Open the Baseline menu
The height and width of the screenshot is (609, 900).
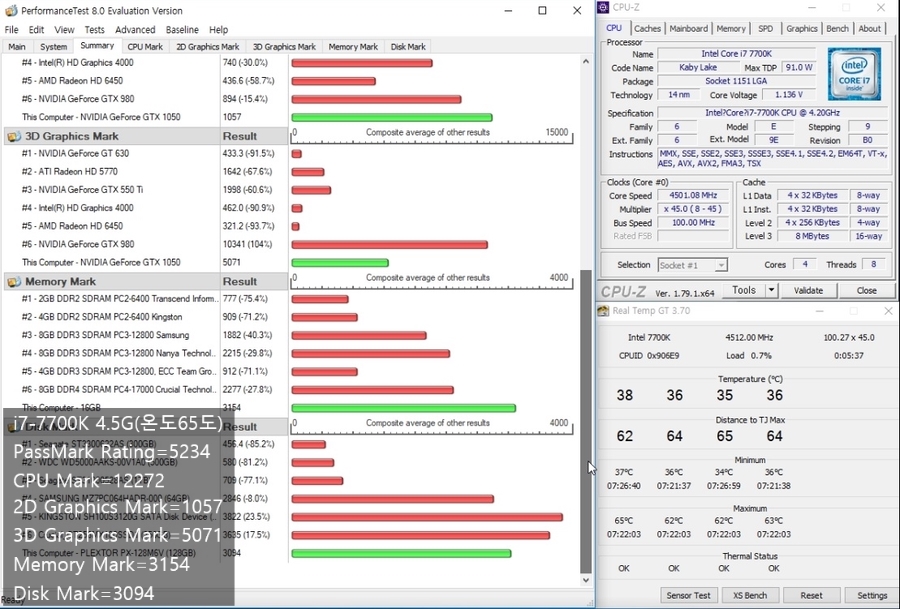[182, 30]
